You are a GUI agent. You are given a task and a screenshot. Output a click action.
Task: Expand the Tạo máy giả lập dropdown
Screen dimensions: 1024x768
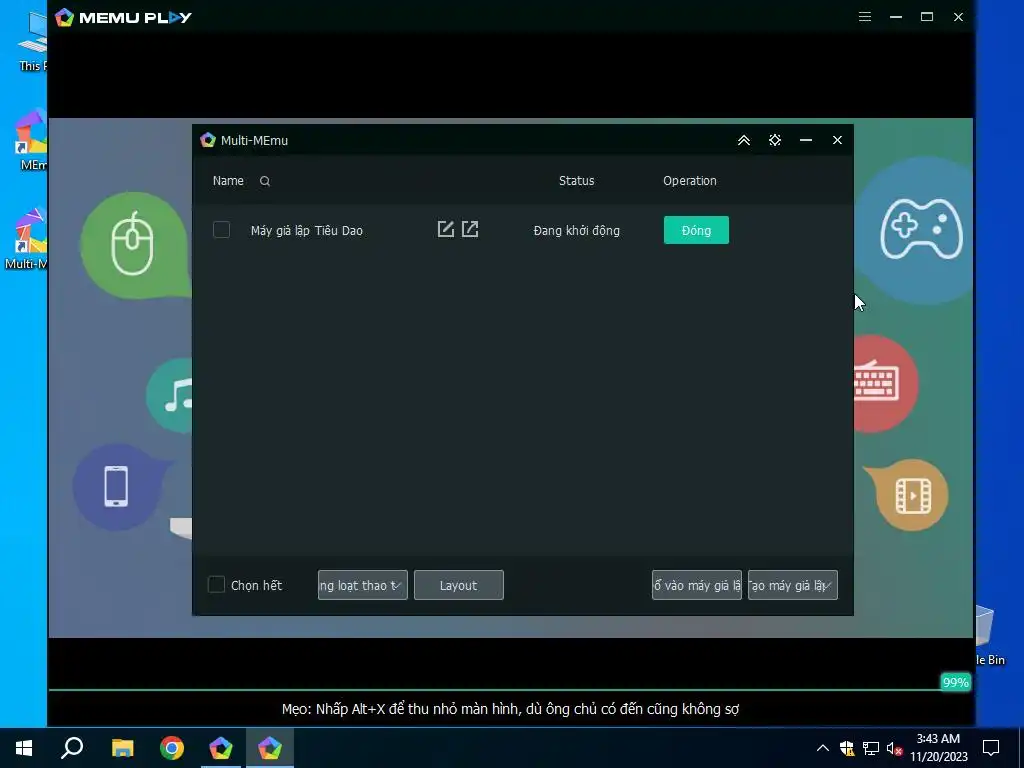point(792,585)
